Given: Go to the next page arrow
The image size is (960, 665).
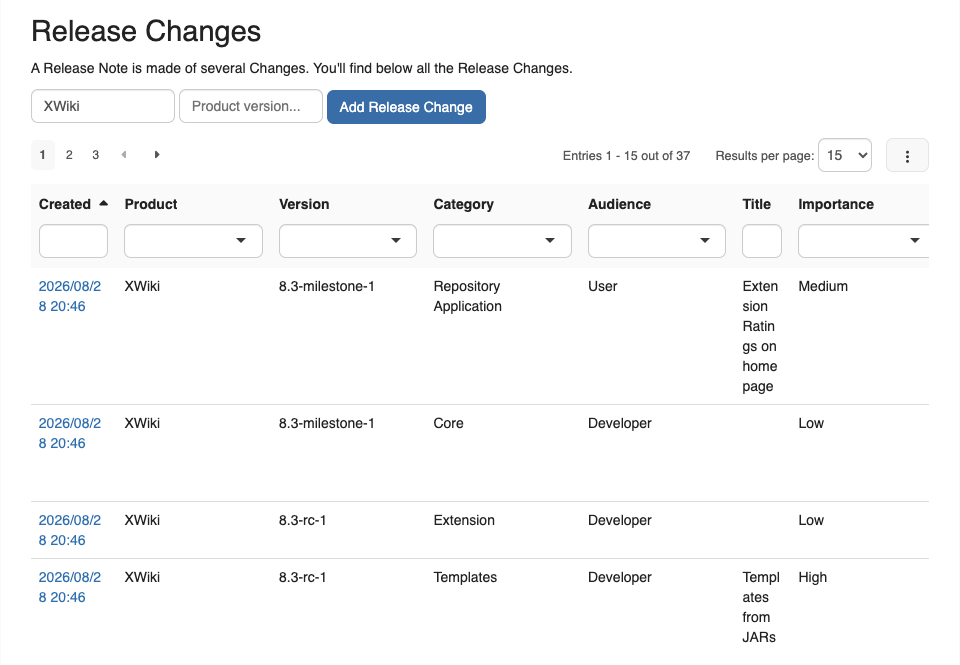Looking at the screenshot, I should 157,155.
